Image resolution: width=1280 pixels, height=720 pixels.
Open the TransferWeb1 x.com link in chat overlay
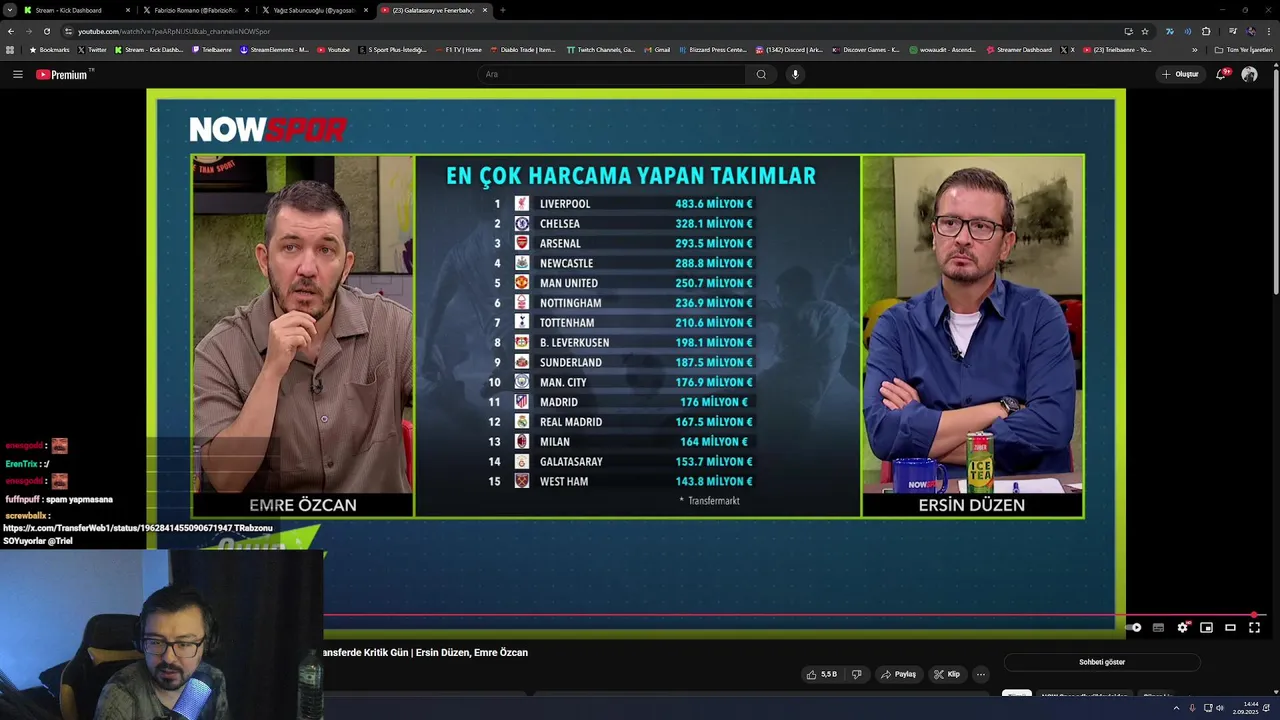[118, 528]
